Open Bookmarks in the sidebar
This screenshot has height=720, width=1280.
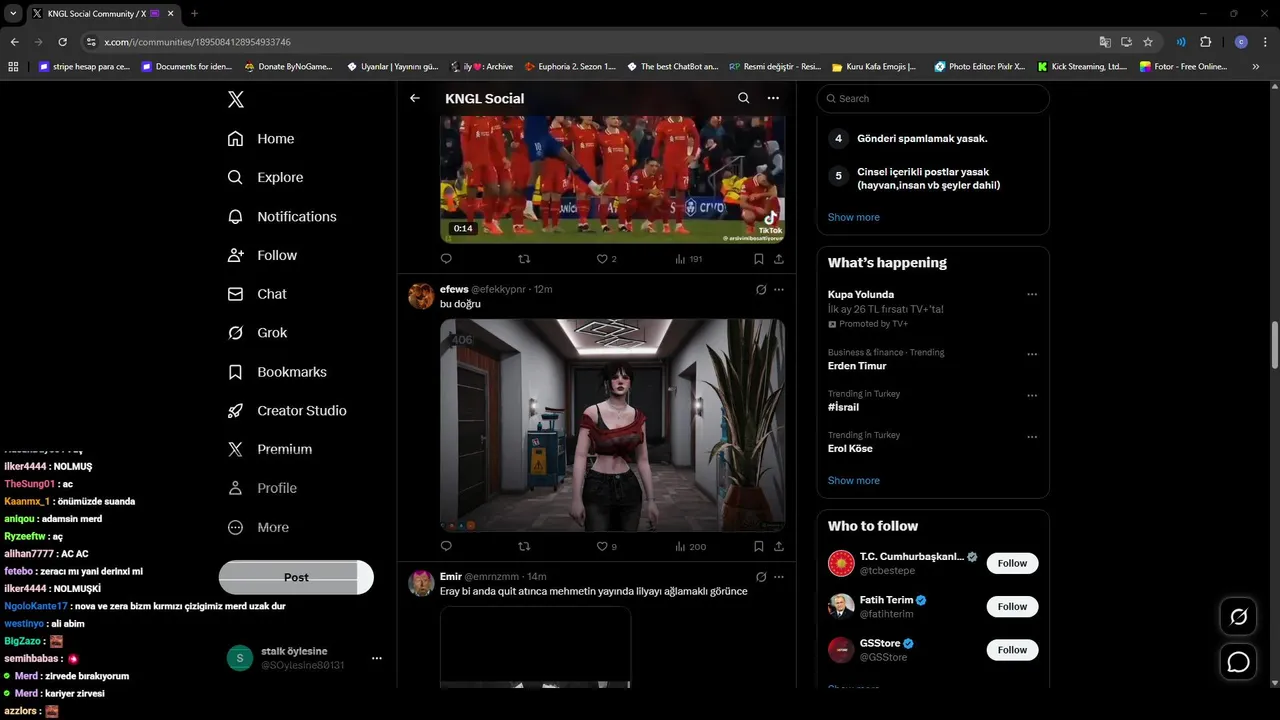[x=277, y=372]
